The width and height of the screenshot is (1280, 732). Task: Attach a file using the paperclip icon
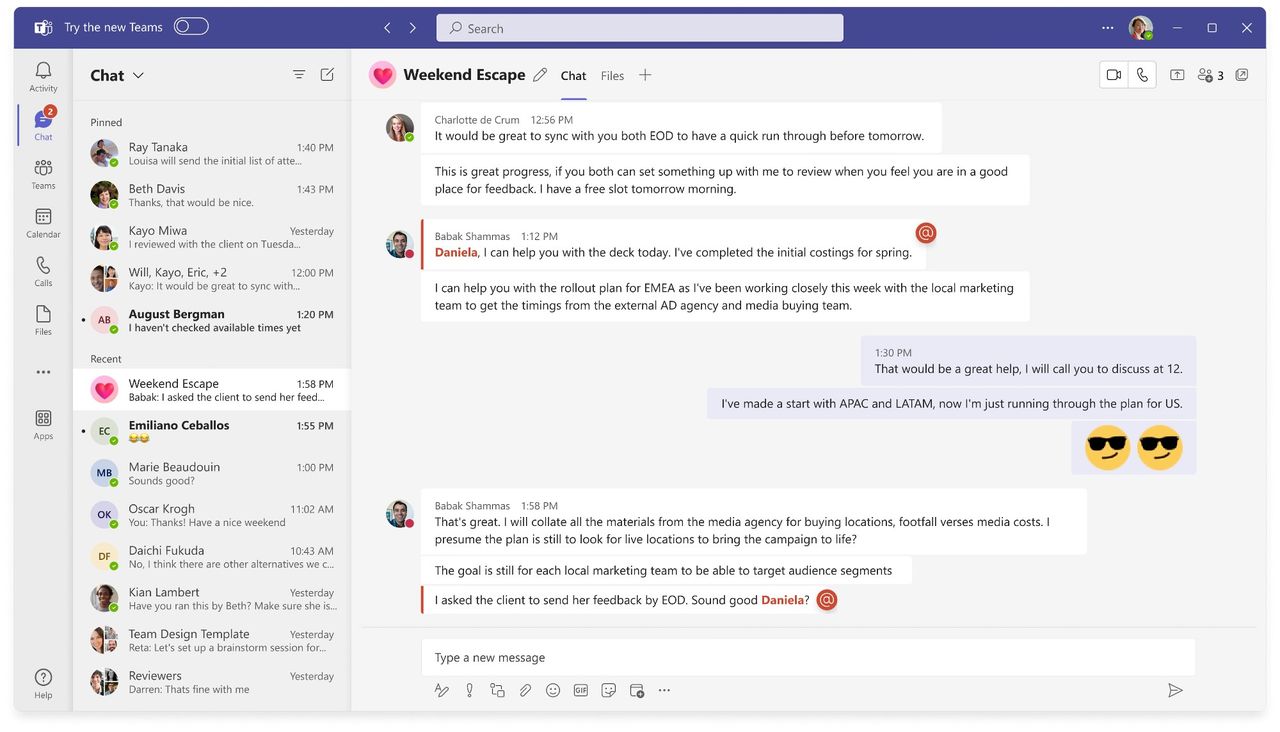[525, 690]
